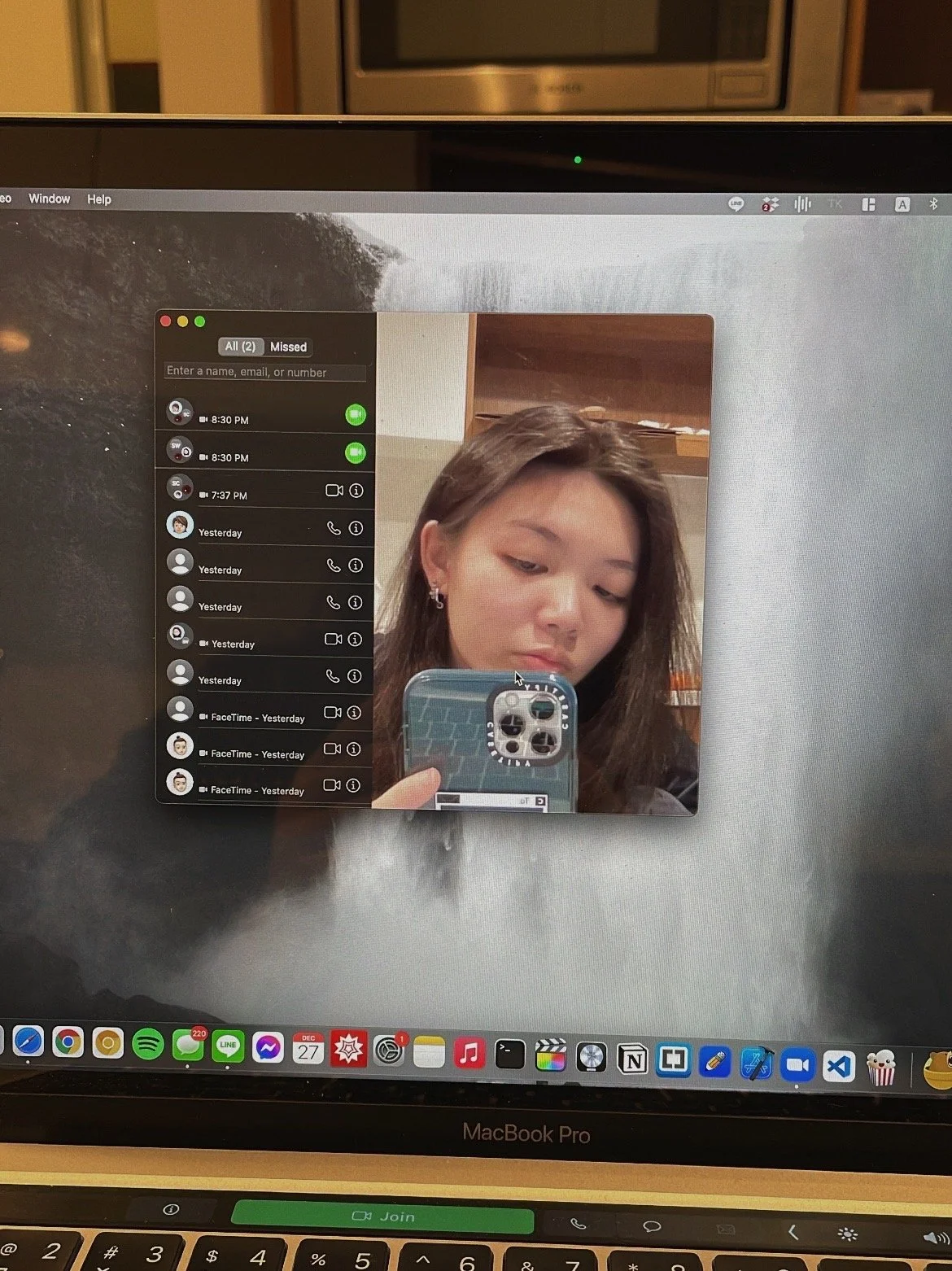This screenshot has width=952, height=1271.
Task: Show info for Yesterday's group video call
Action: (x=355, y=640)
